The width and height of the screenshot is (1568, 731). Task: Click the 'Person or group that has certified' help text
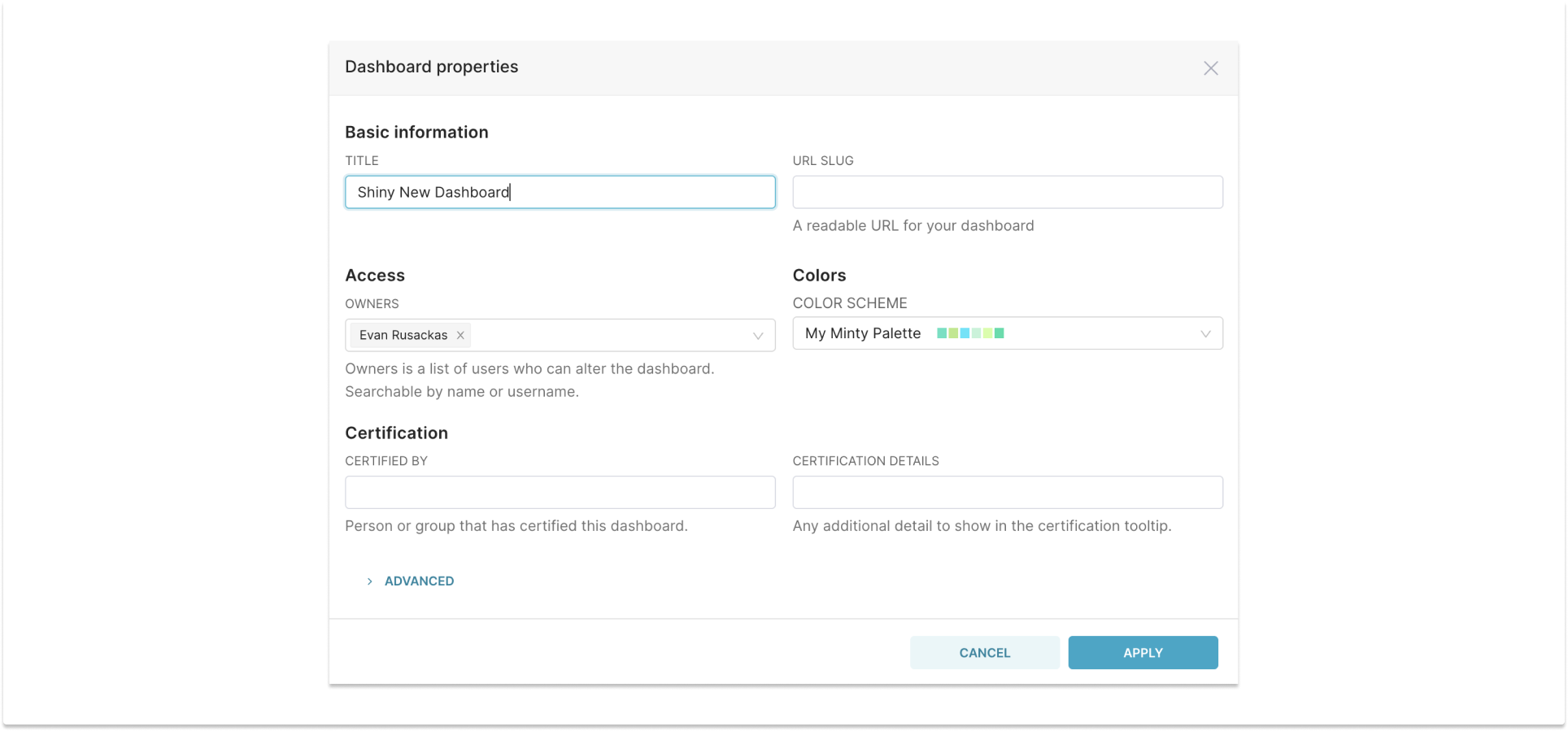point(516,526)
